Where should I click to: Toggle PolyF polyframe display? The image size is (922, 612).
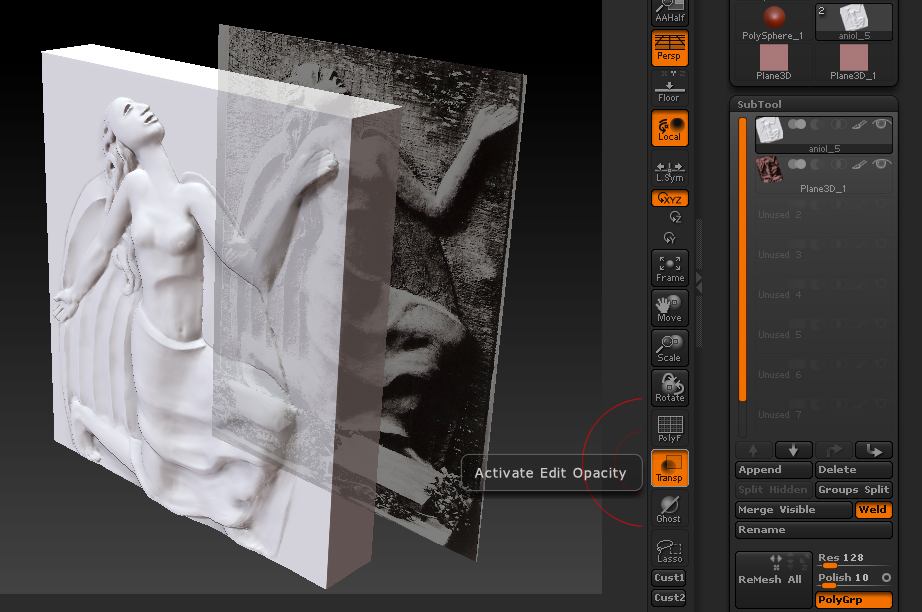point(669,428)
